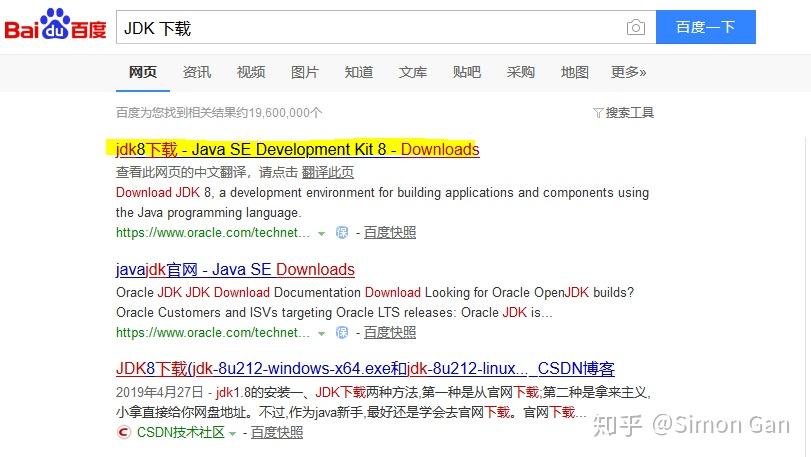Open 百度快照 of the CSDN result
Viewport: 811px width, 457px height.
tap(277, 432)
